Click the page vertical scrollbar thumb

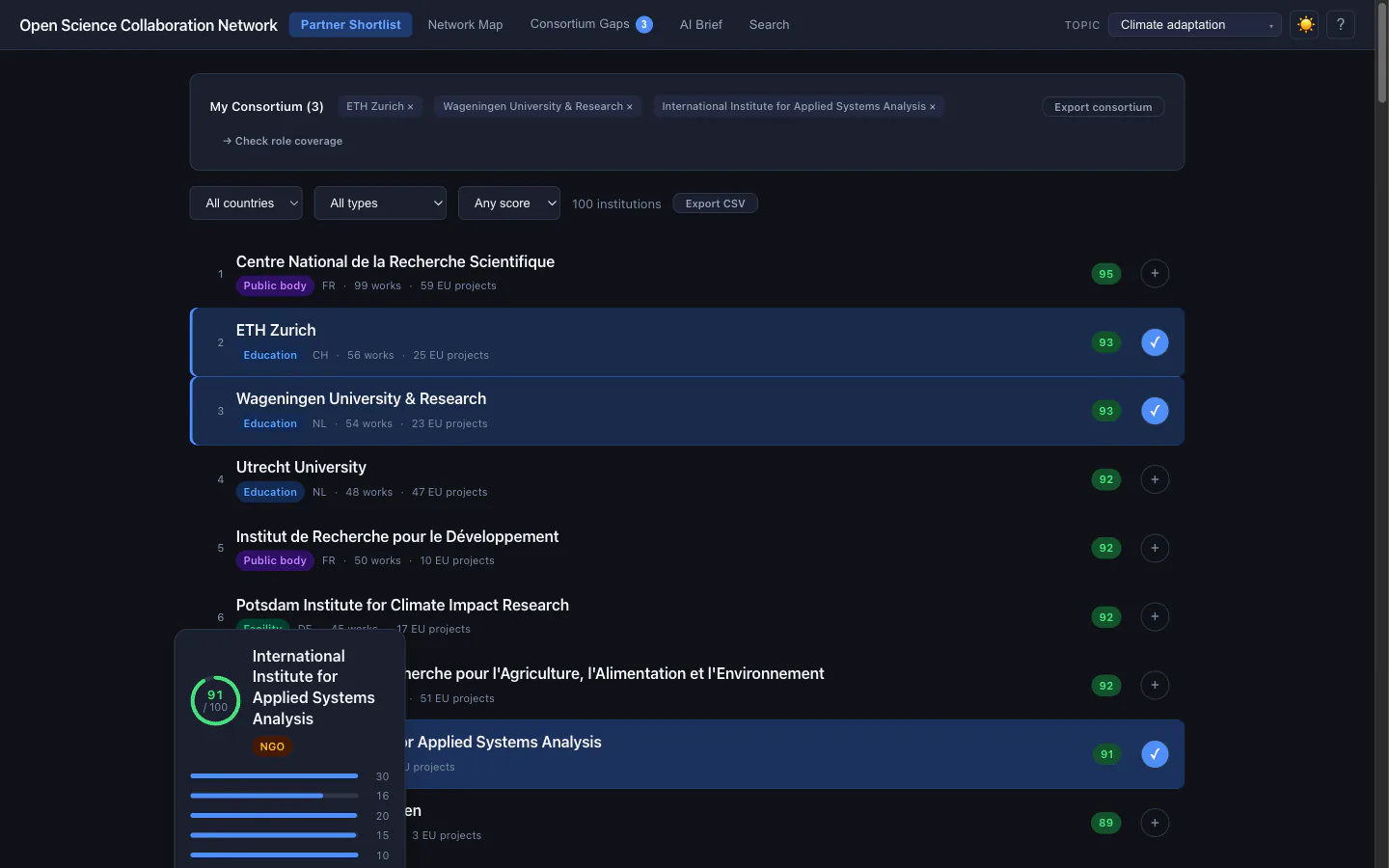pos(1381,53)
